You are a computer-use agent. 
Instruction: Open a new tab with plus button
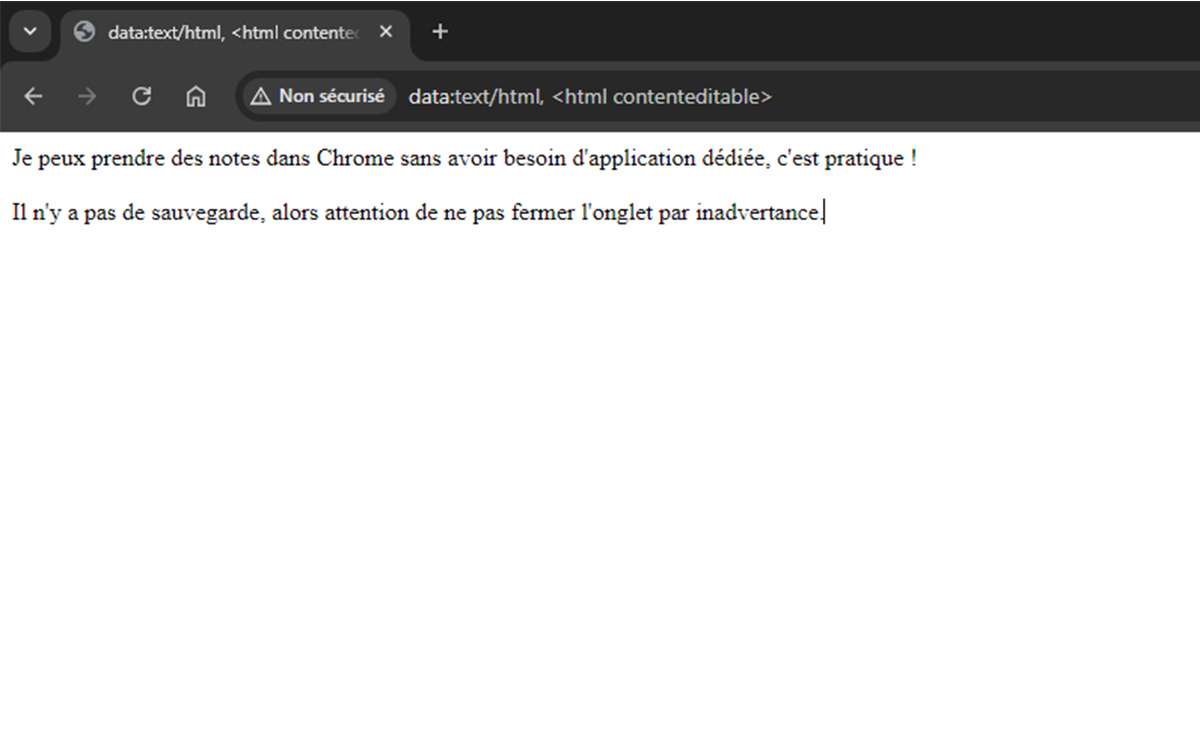click(x=439, y=32)
